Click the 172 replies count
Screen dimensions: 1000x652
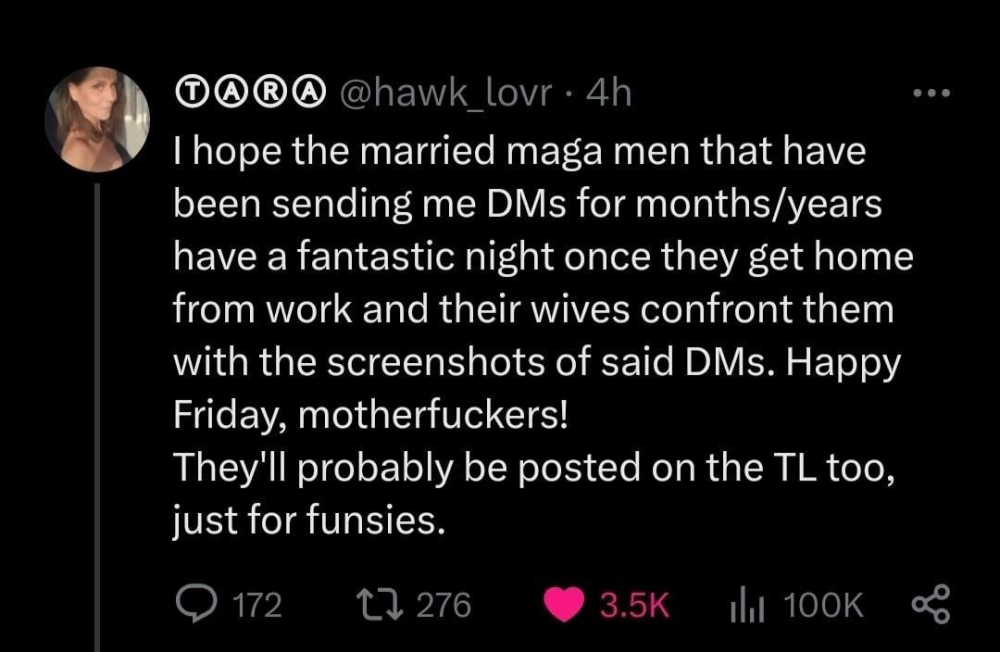click(255, 604)
